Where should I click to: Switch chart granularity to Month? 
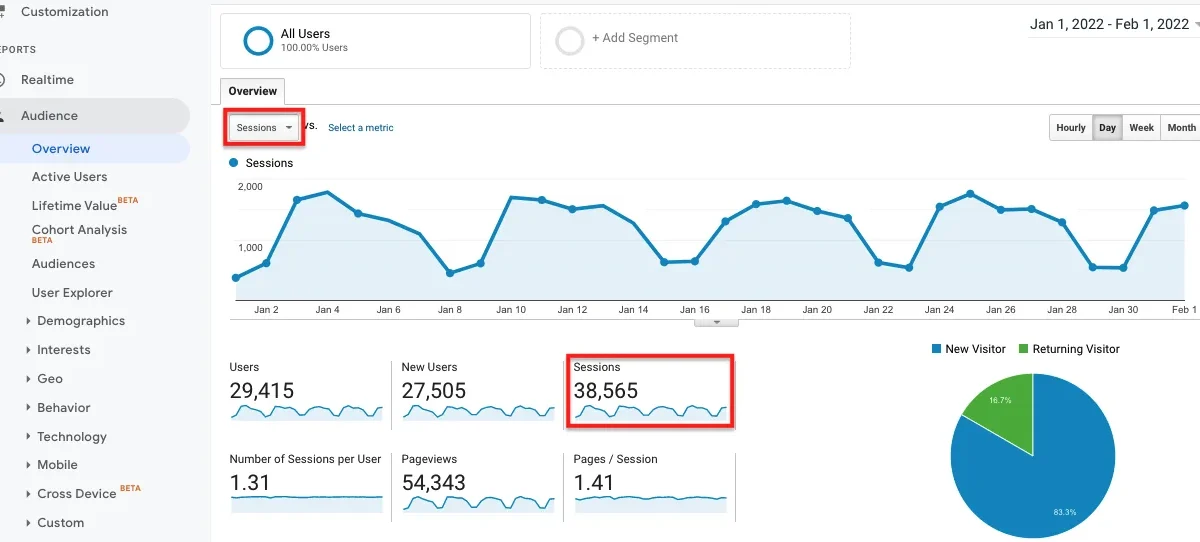pos(1181,128)
